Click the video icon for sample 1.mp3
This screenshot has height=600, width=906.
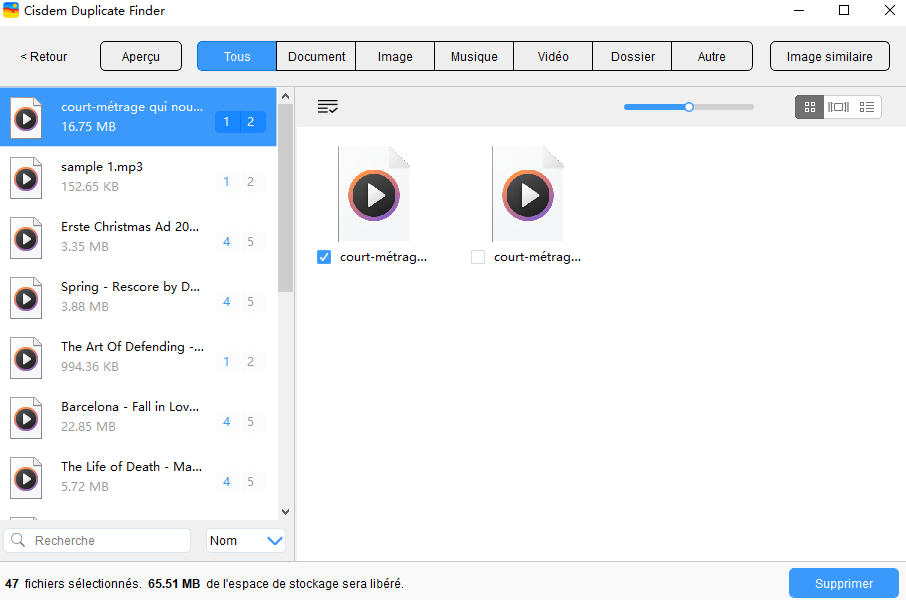point(26,179)
